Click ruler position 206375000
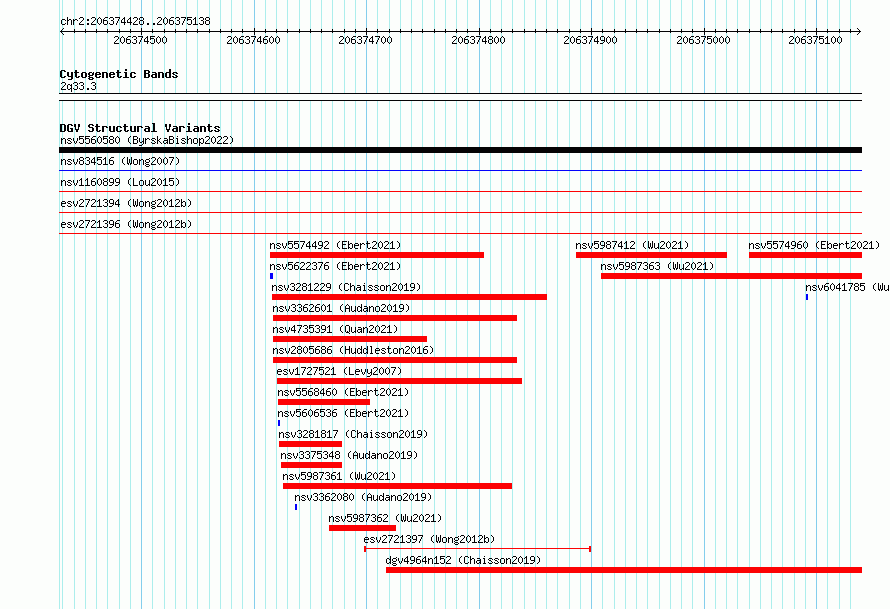The image size is (890, 609). pos(703,40)
